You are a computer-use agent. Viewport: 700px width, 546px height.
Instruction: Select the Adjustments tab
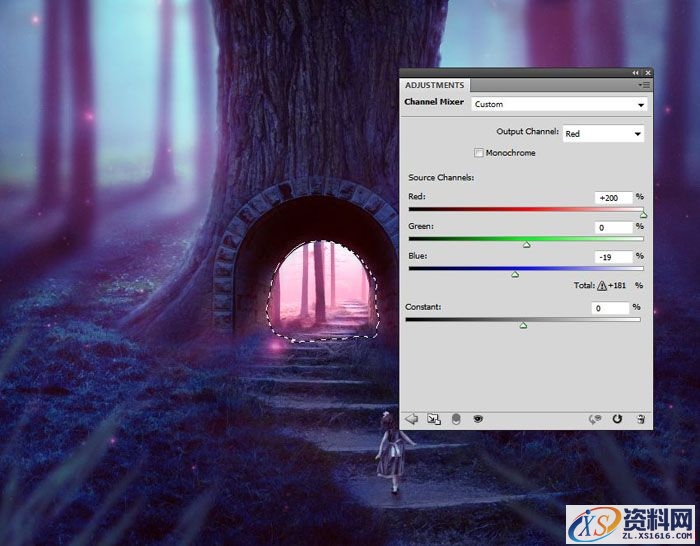click(434, 86)
